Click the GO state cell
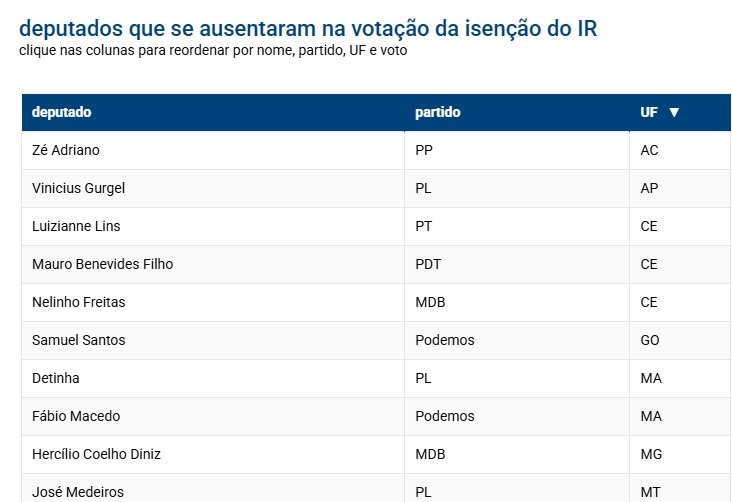This screenshot has height=502, width=732. pos(650,340)
